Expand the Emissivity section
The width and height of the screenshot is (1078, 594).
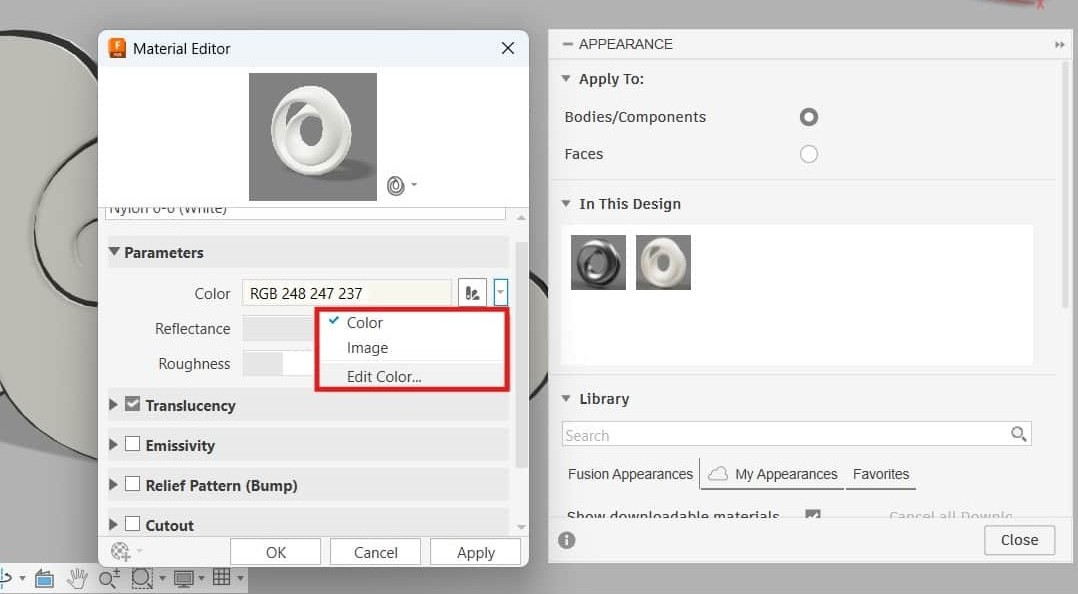pos(113,444)
